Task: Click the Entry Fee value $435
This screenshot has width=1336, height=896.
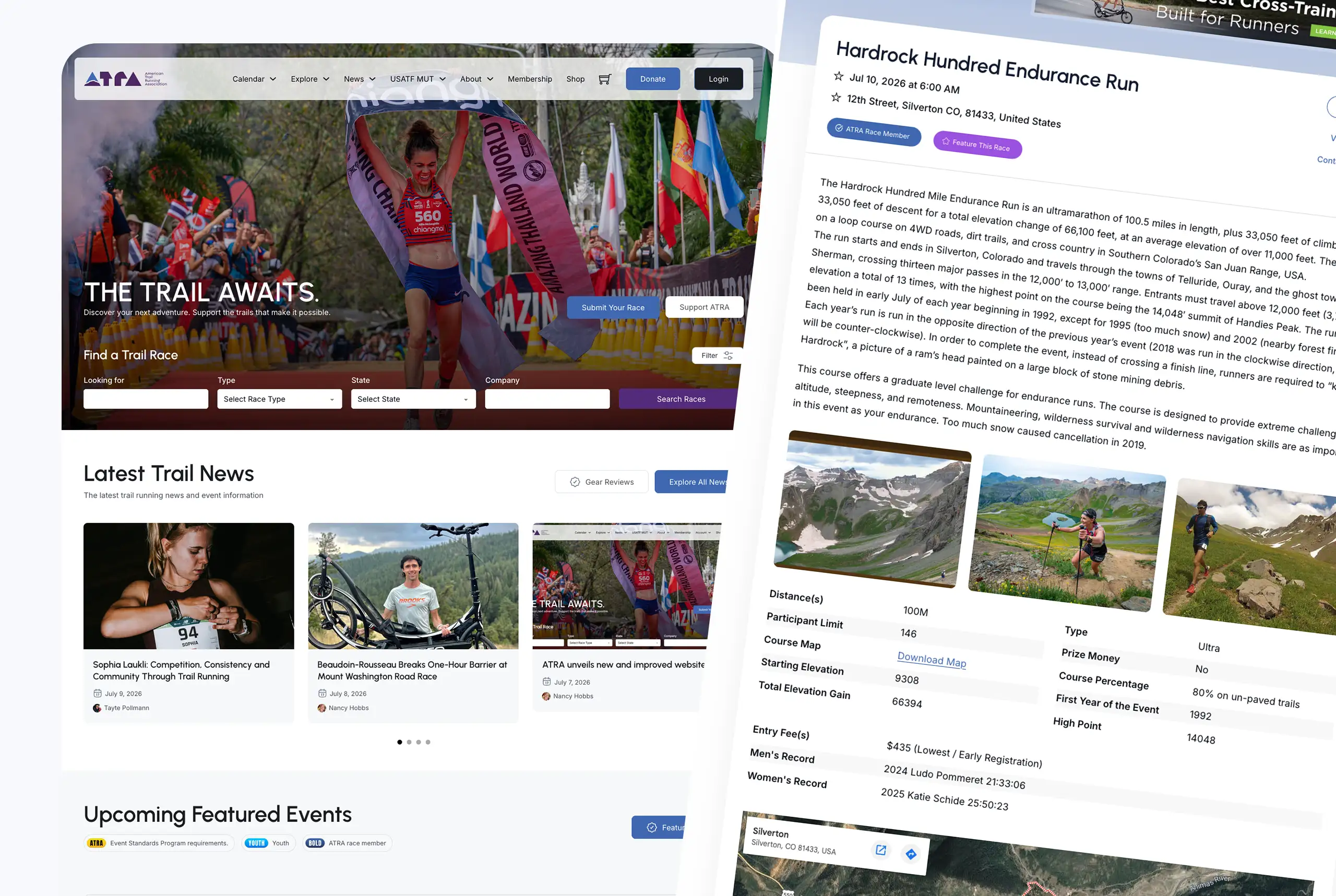Action: (964, 754)
